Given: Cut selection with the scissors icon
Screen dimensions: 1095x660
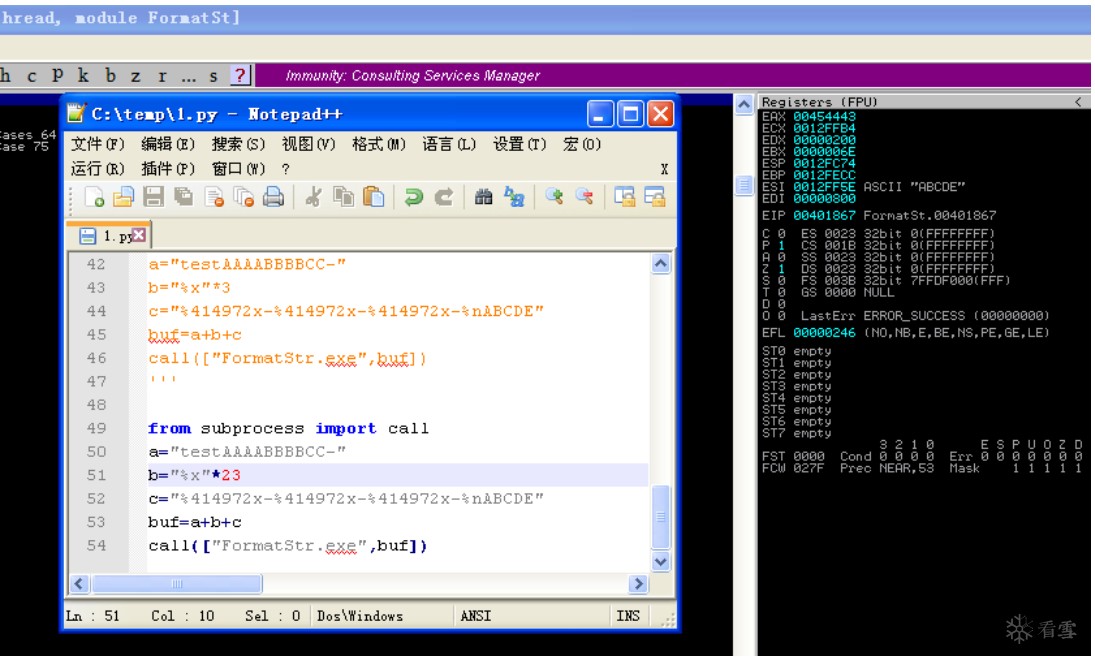Looking at the screenshot, I should (x=314, y=198).
